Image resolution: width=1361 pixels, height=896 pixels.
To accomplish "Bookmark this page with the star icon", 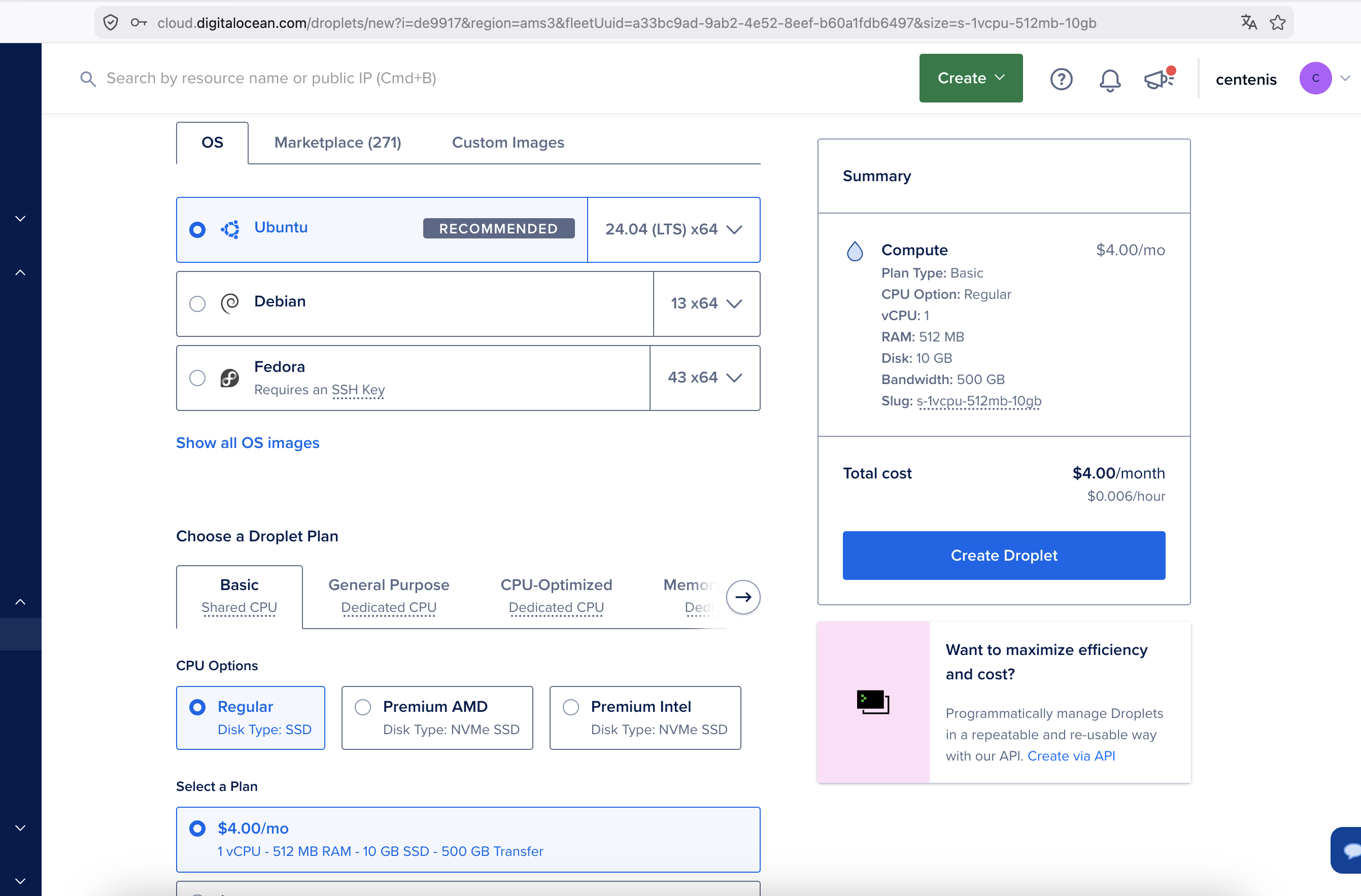I will point(1277,22).
